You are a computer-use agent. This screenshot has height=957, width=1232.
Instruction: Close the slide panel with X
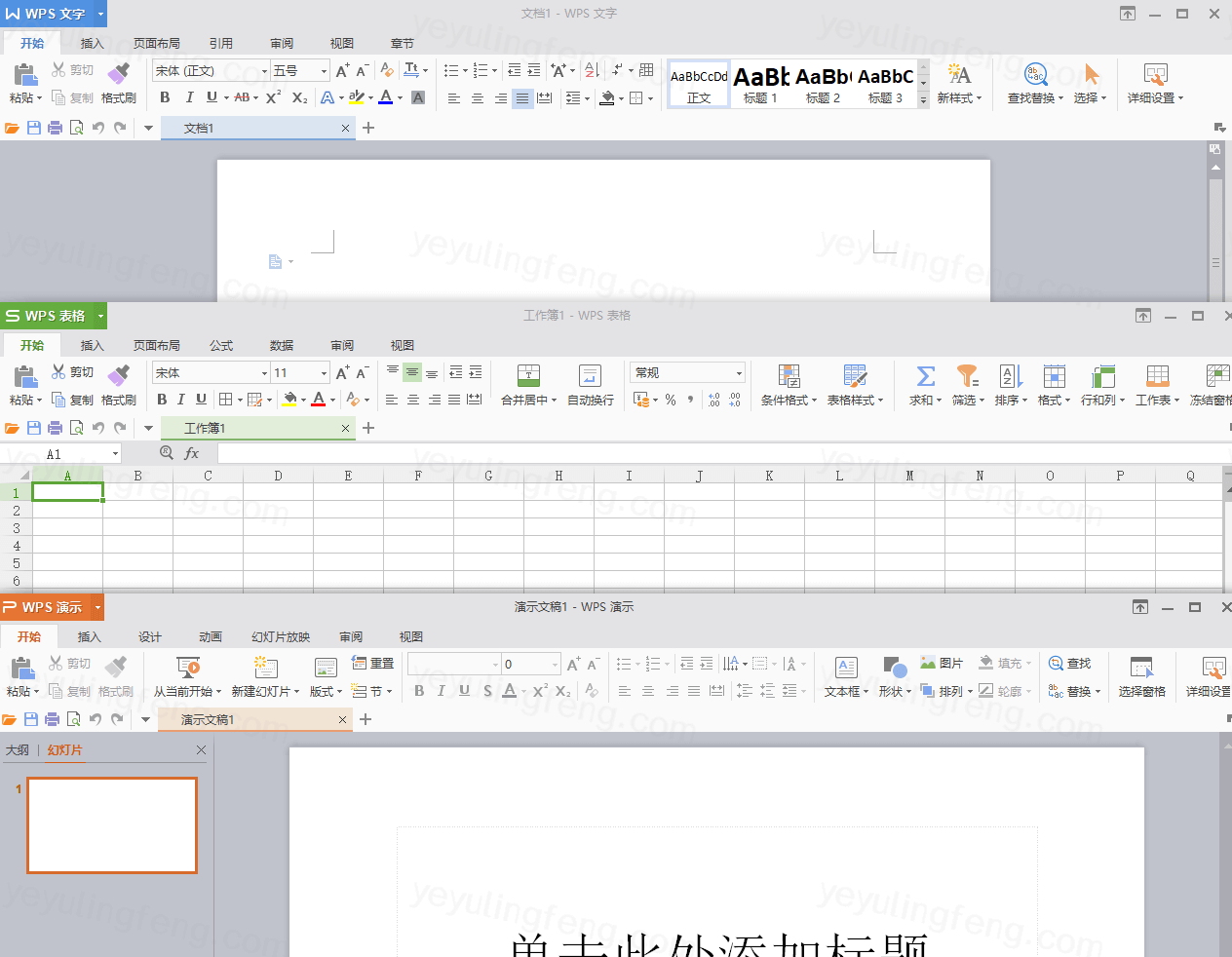coord(201,749)
